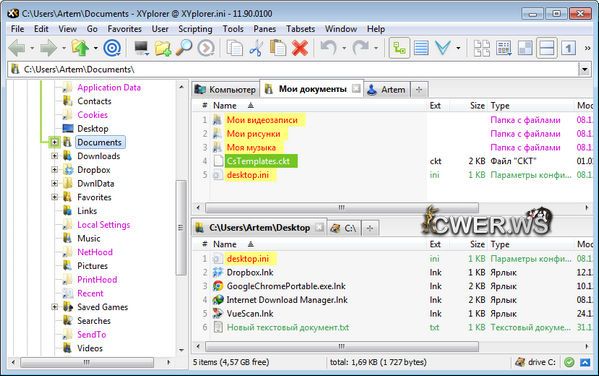
Task: Switch to the Artem tab
Action: coord(387,90)
